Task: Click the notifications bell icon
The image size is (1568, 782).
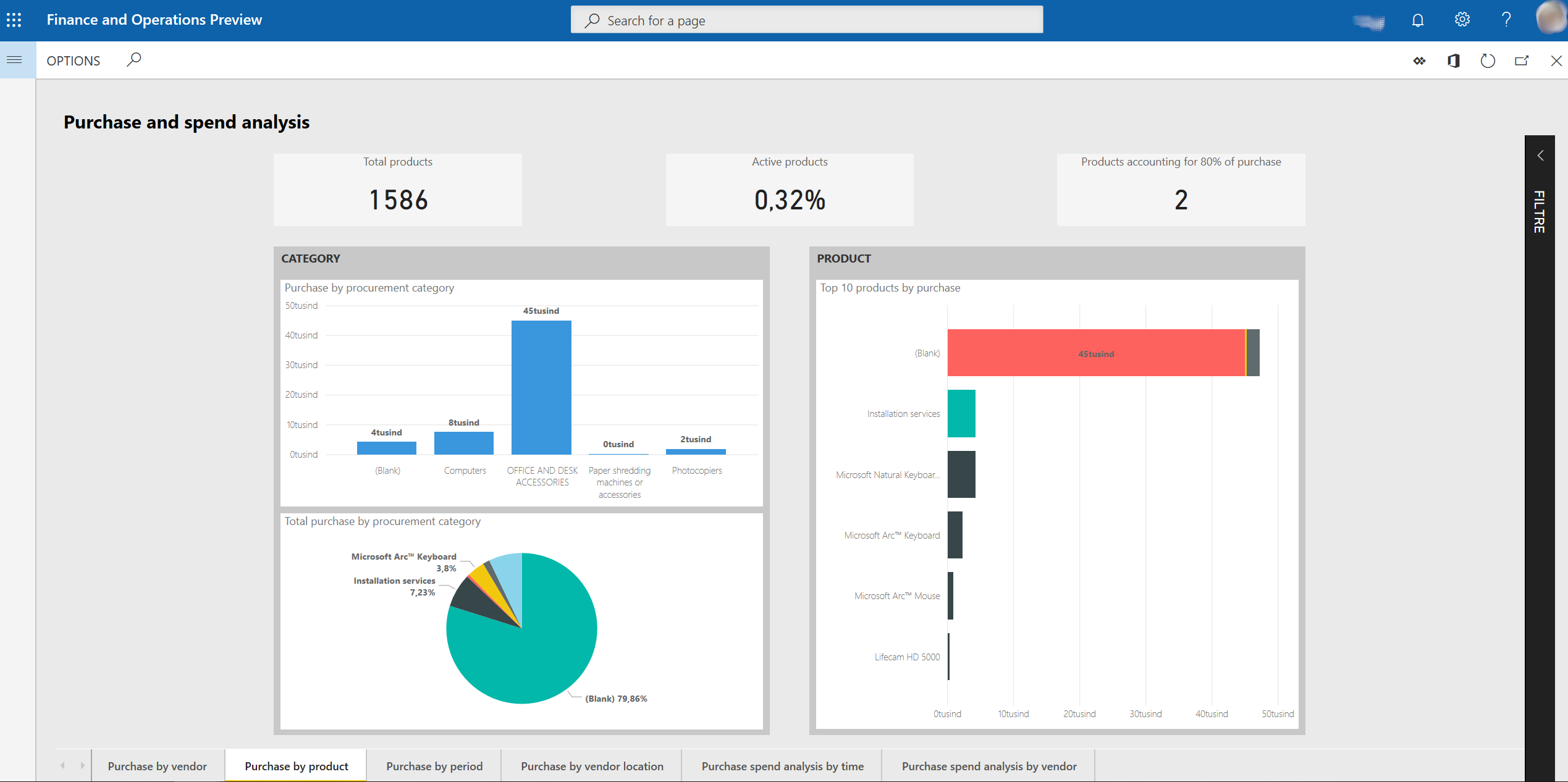Action: click(1418, 19)
